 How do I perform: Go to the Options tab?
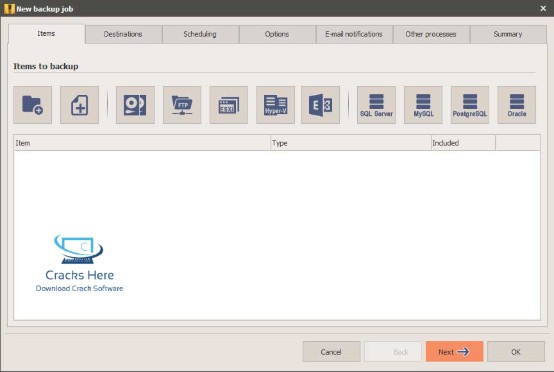tap(277, 34)
